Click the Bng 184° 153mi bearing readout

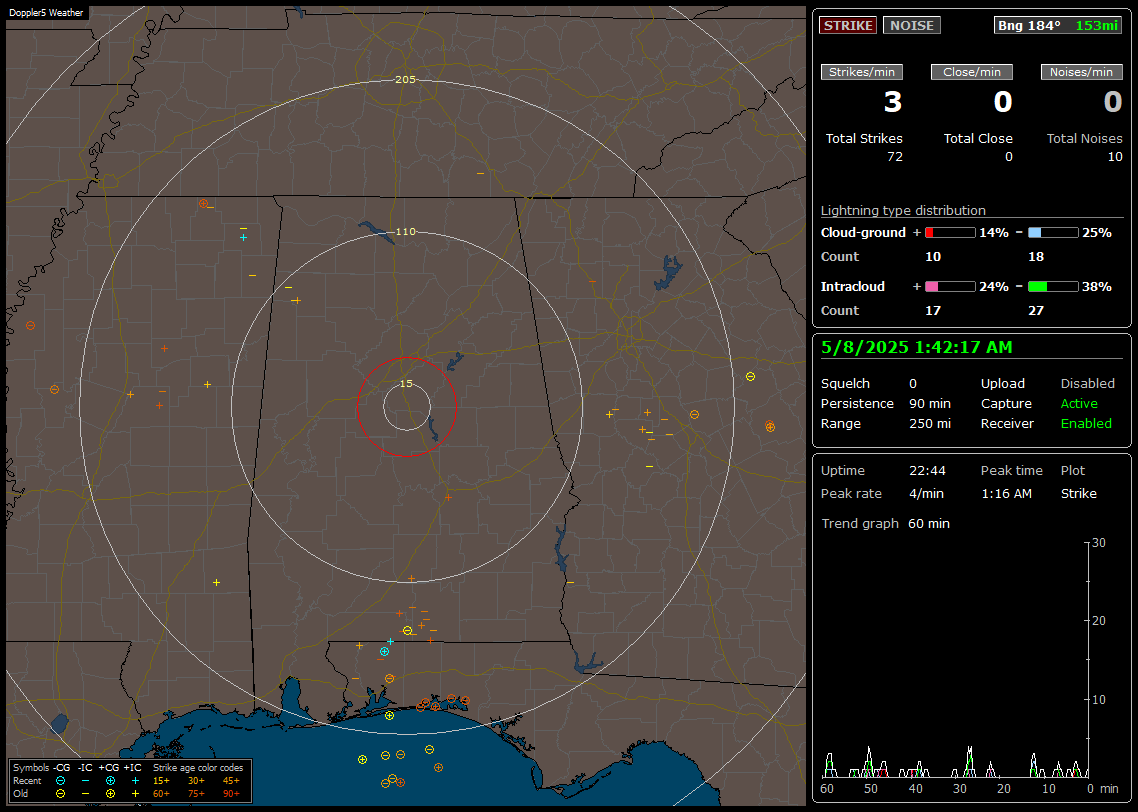1057,25
